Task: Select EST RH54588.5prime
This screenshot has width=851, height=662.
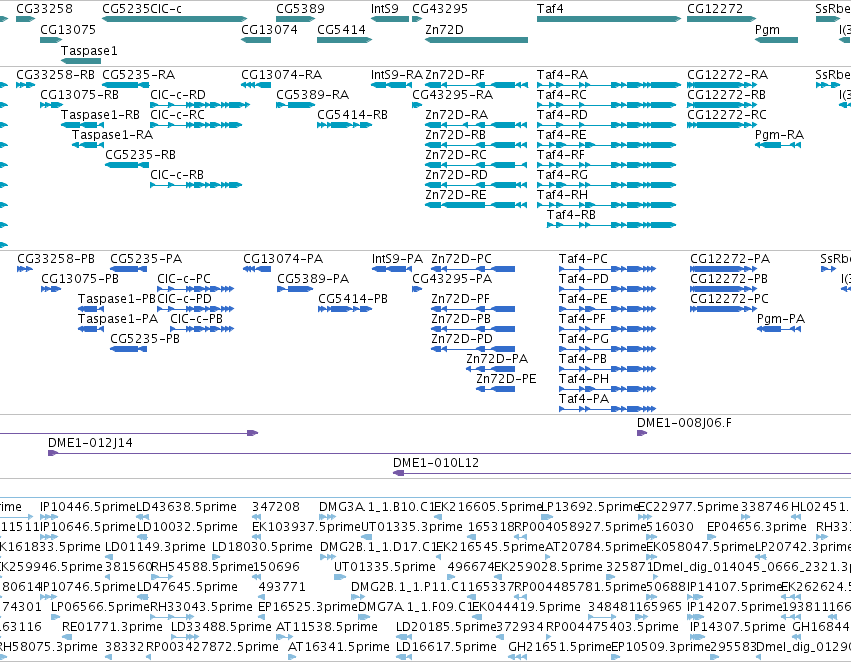Action: point(202,567)
